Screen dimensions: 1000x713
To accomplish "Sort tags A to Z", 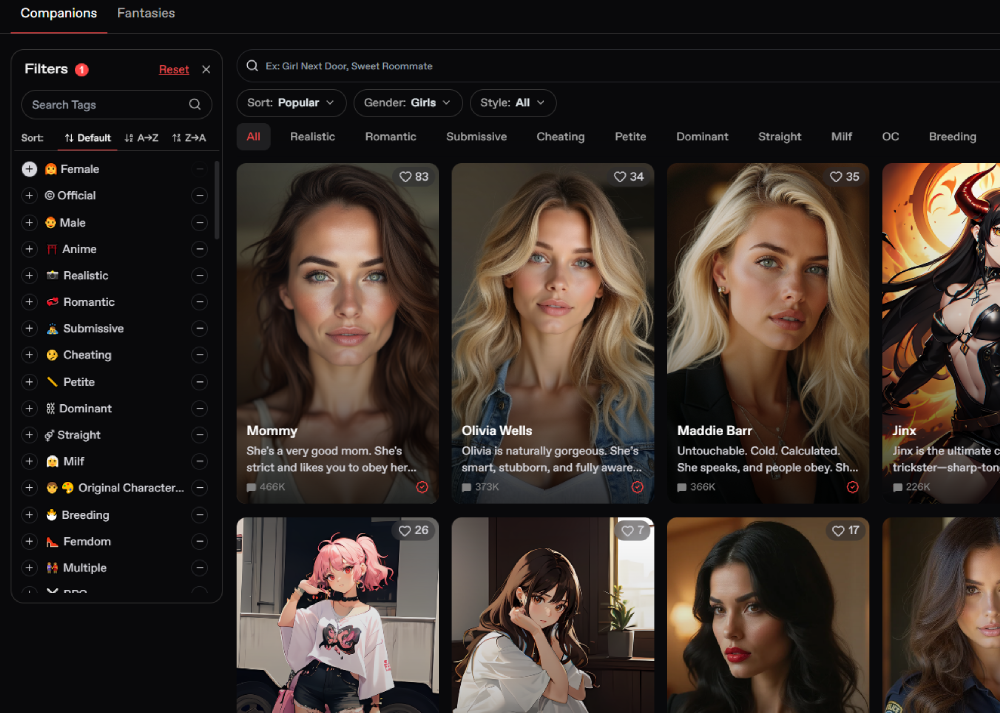I will [x=142, y=138].
